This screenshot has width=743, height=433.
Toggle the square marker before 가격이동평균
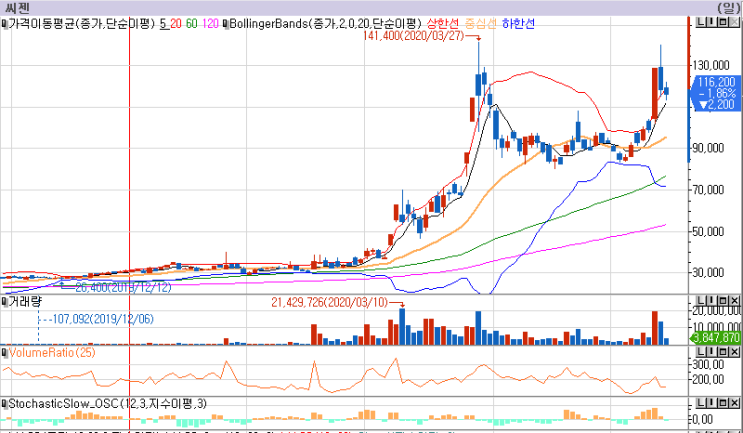click(x=5, y=24)
